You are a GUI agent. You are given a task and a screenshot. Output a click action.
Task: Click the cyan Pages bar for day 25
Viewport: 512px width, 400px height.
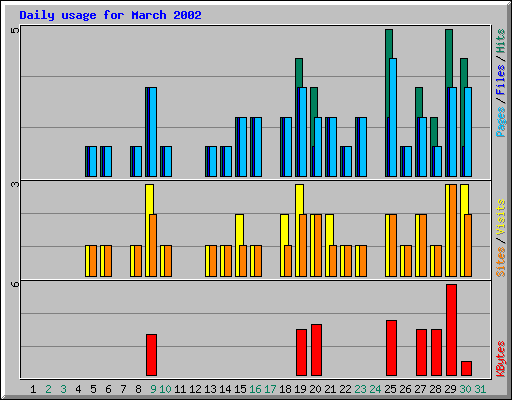point(393,117)
